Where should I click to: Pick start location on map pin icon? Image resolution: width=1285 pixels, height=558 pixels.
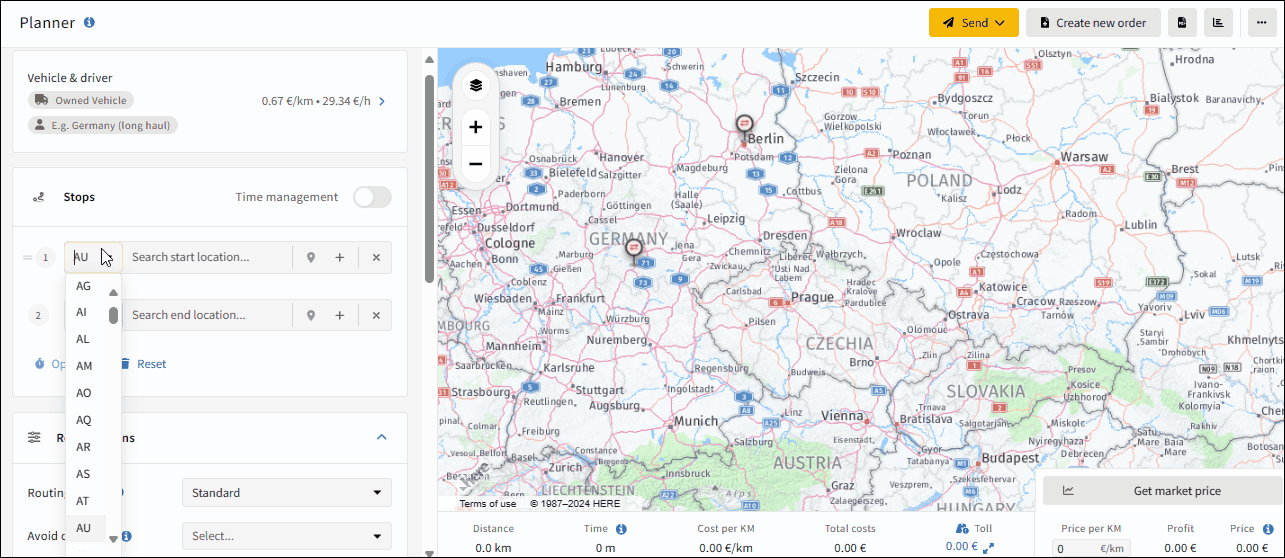pyautogui.click(x=311, y=258)
